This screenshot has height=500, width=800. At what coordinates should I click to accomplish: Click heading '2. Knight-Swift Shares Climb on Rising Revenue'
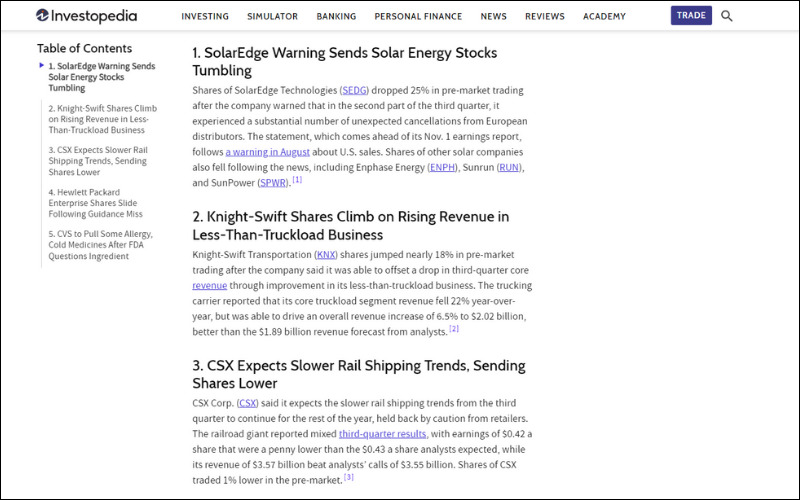tap(351, 226)
